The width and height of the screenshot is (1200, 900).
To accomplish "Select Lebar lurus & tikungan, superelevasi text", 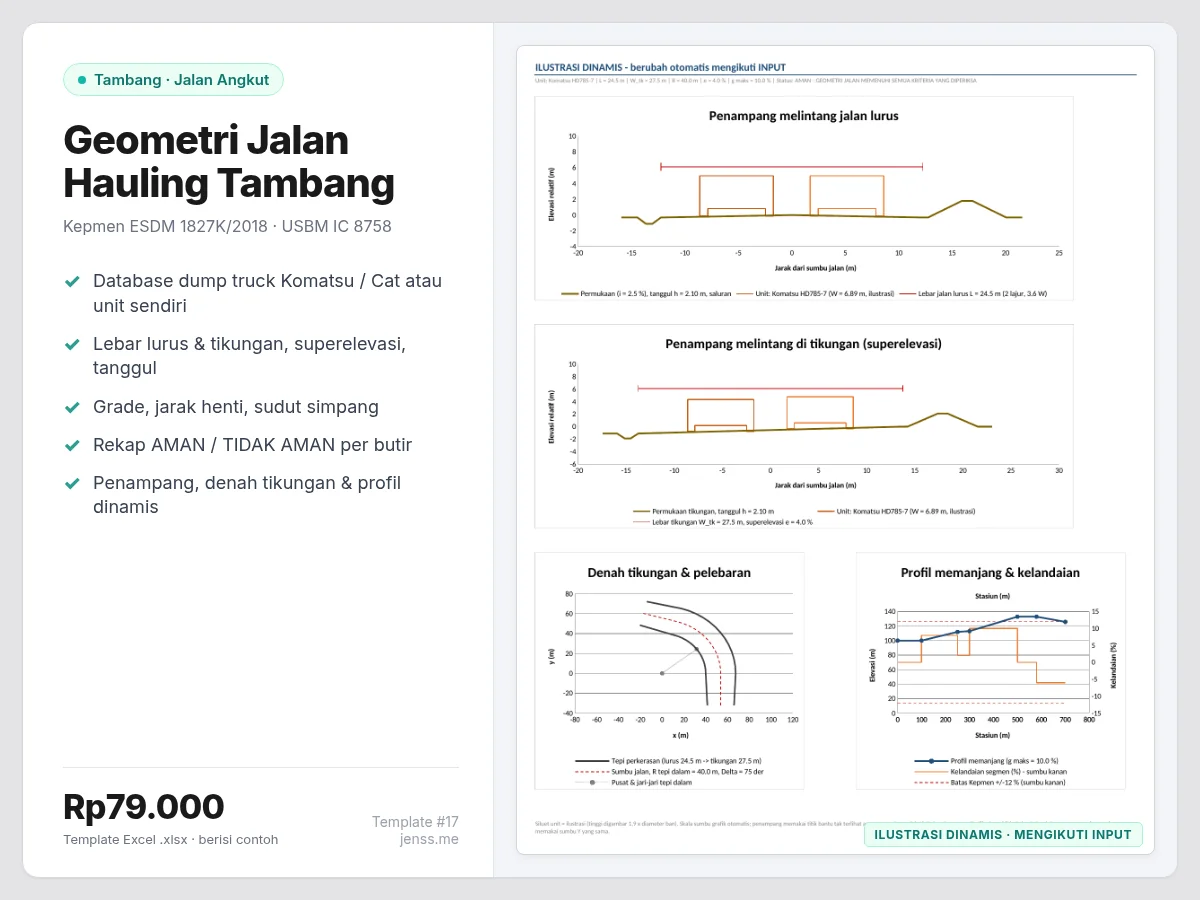I will coord(249,356).
